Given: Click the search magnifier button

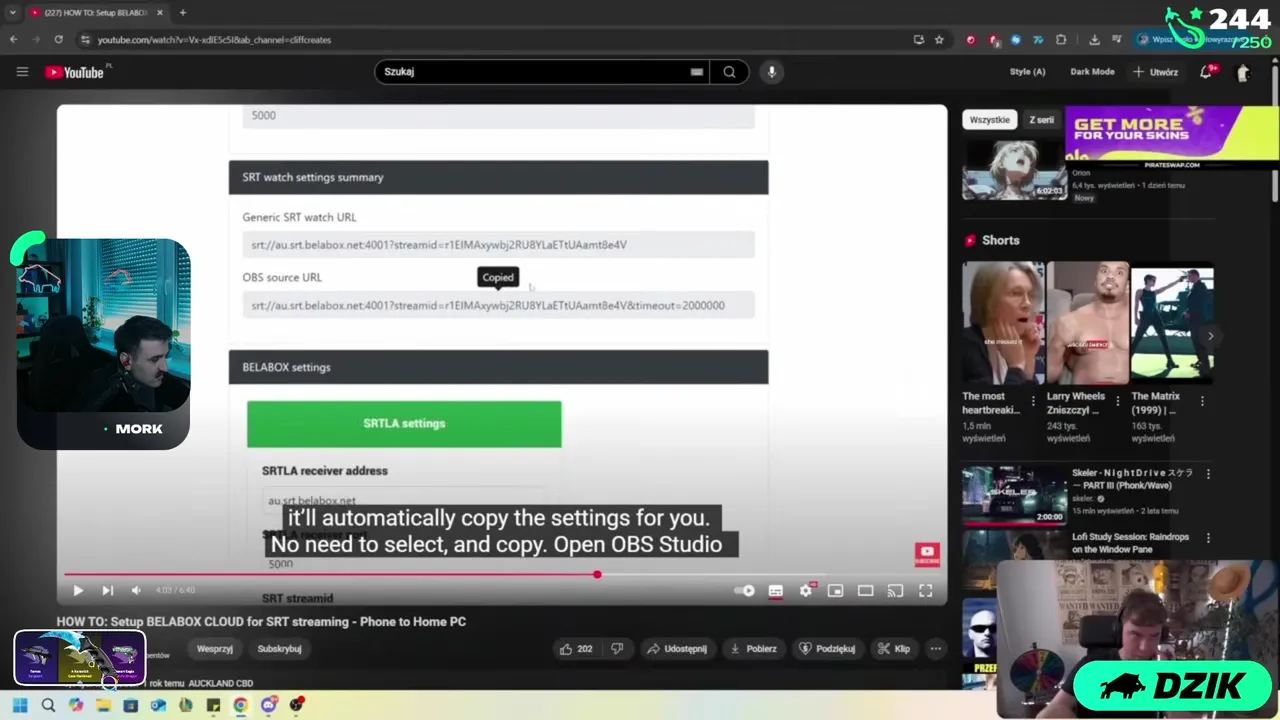Looking at the screenshot, I should (x=729, y=72).
